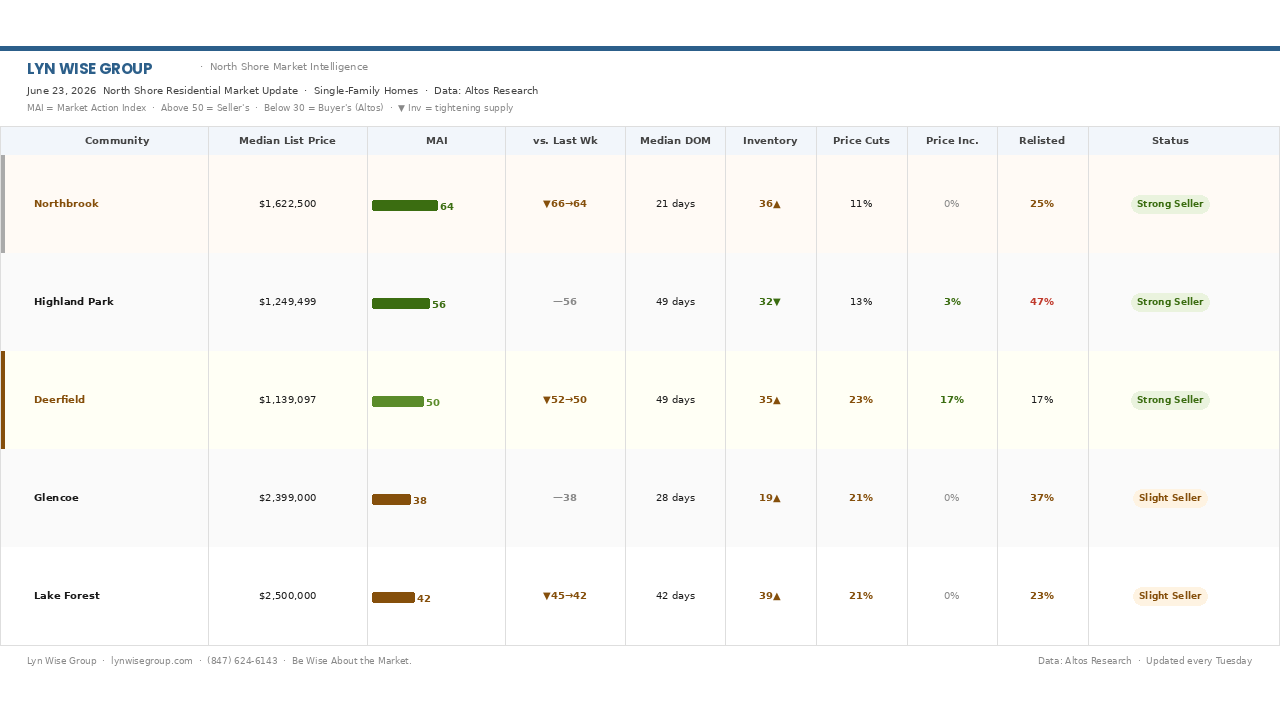Click Highland Park's $1,249,499 list price
1280x720 pixels.
287,302
